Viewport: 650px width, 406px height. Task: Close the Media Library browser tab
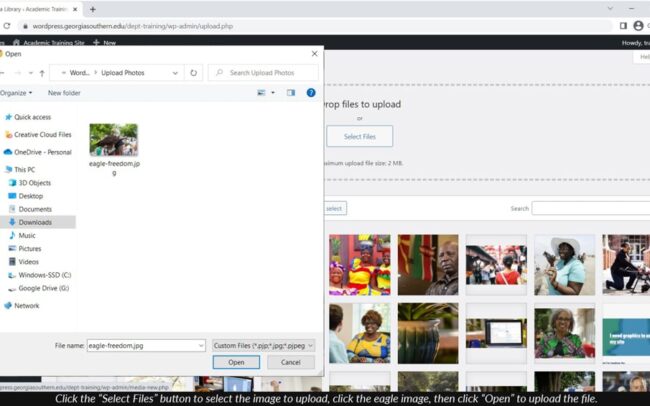(75, 9)
